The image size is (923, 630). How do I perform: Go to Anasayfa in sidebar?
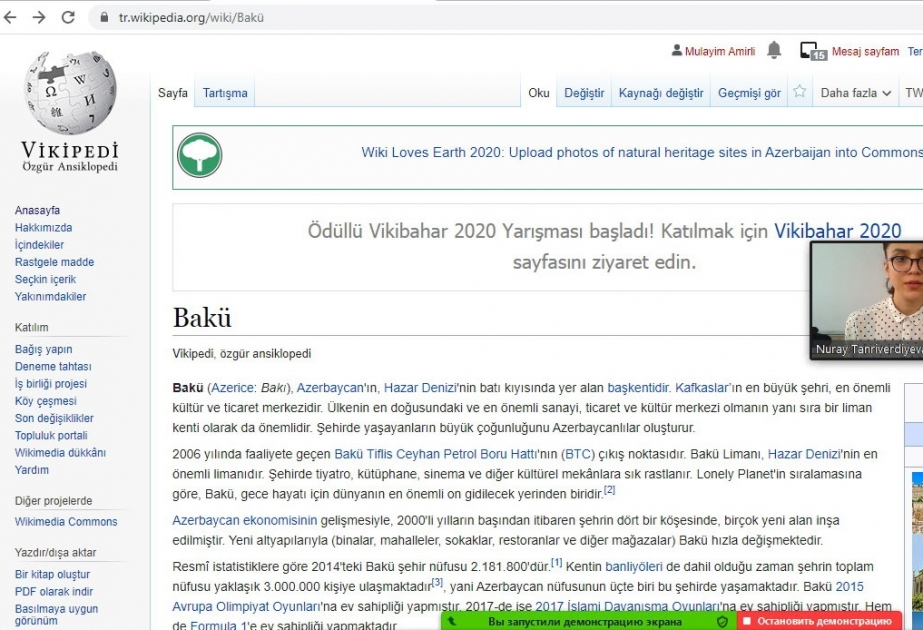tap(37, 210)
